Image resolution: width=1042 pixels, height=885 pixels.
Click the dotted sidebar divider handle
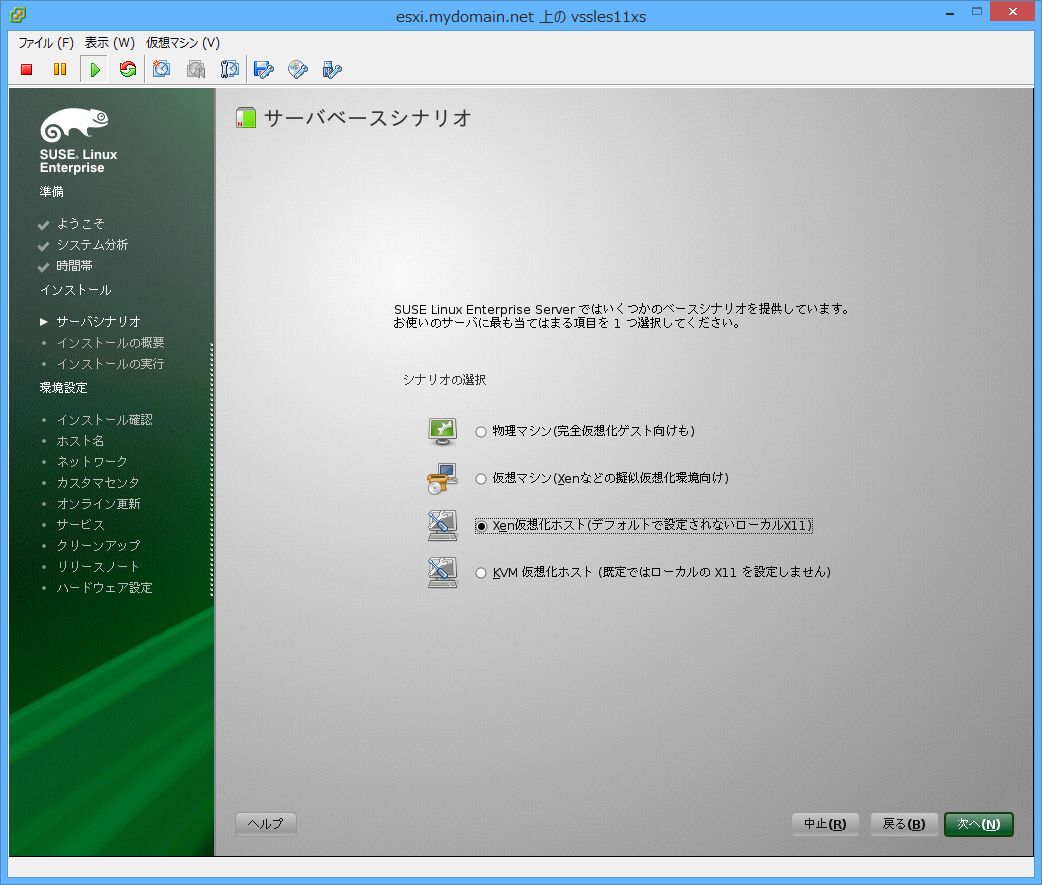tap(212, 469)
